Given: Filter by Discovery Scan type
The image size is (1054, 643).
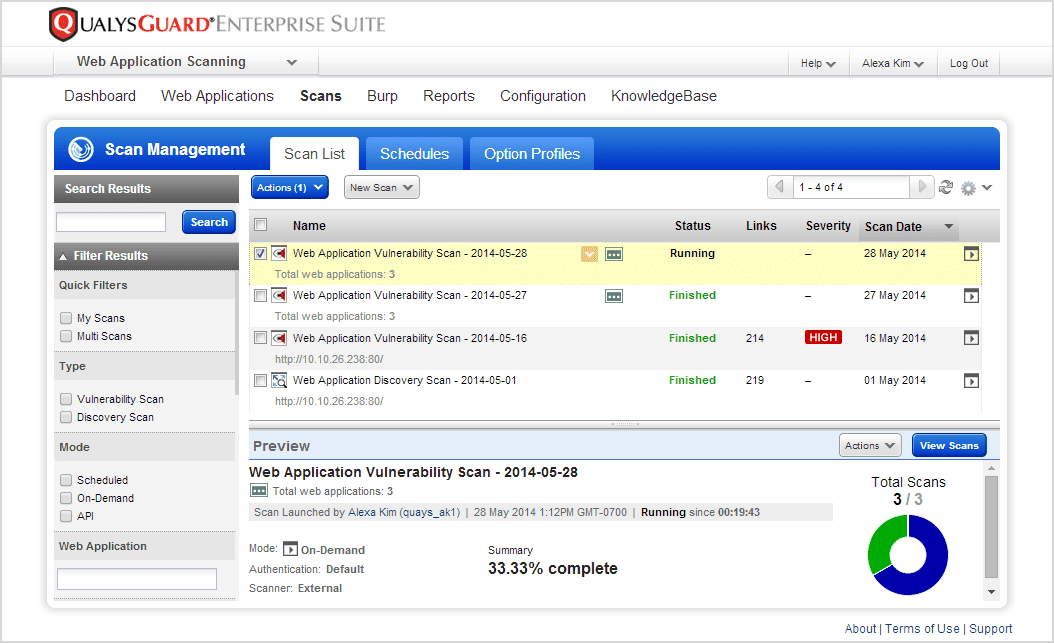Looking at the screenshot, I should [x=66, y=417].
